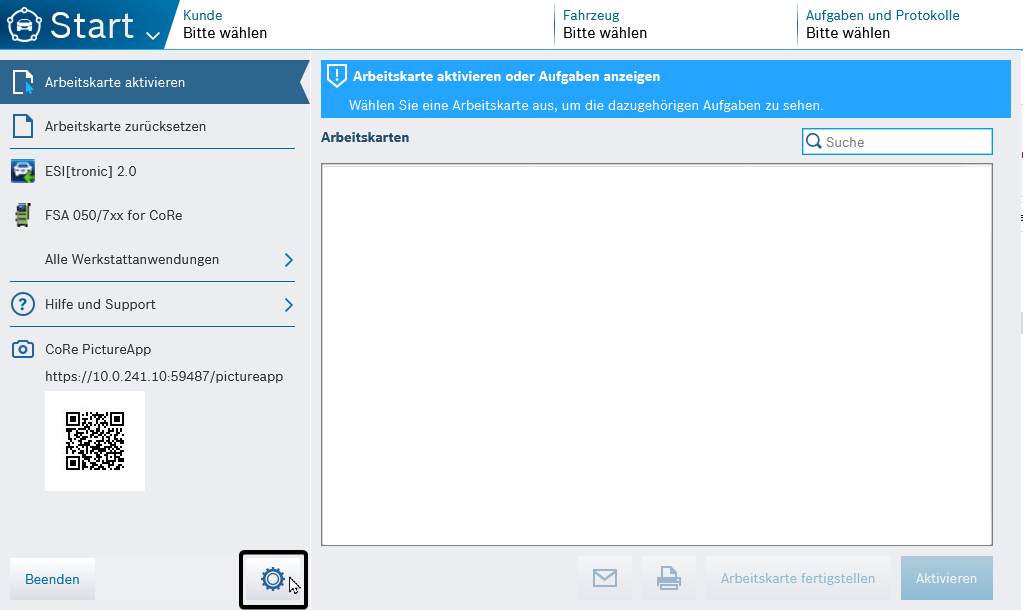Launch FSA 050/7xx for CoRe
Image resolution: width=1024 pixels, height=610 pixels.
tap(153, 215)
